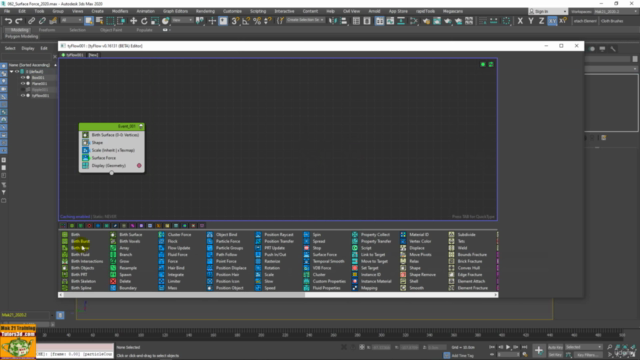This screenshot has height=360, width=640.
Task: Toggle the Angle Snap icon
Action: pyautogui.click(x=246, y=21)
